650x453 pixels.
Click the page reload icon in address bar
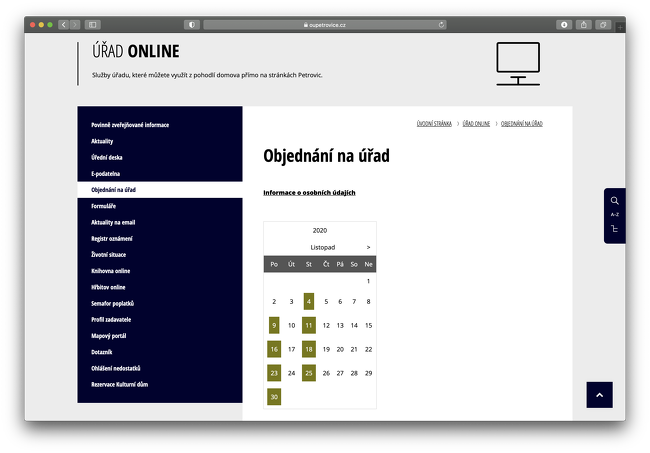[x=441, y=24]
